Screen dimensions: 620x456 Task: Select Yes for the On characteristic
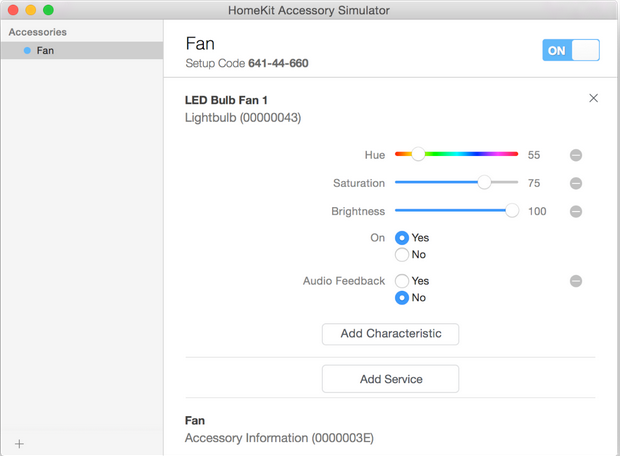click(402, 238)
